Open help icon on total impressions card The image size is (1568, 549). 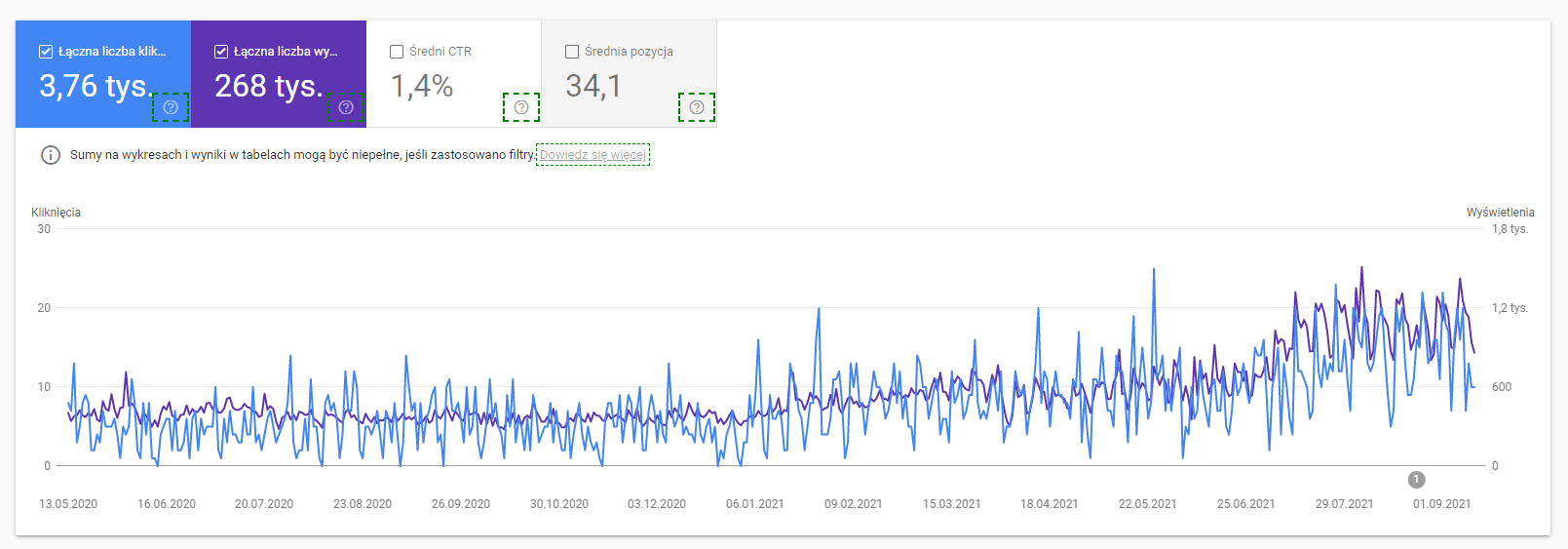[x=346, y=107]
